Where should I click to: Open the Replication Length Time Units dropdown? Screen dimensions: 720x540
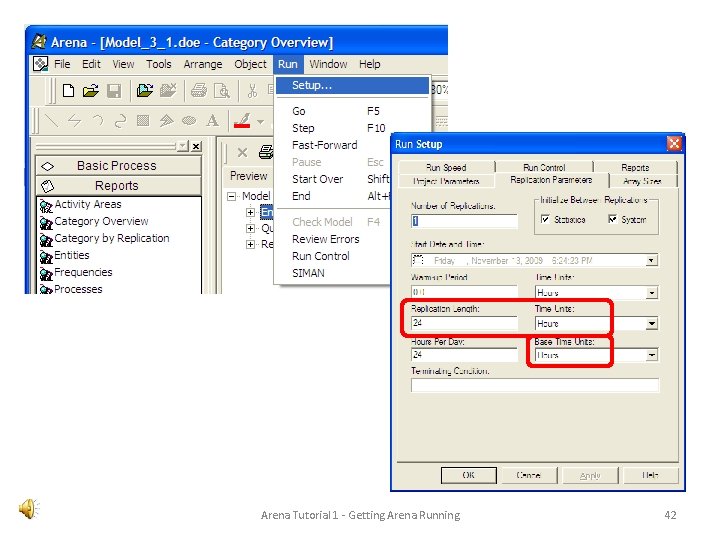tap(652, 324)
